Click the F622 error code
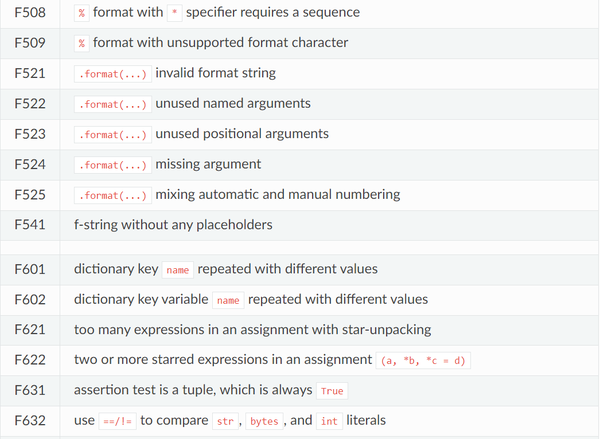The image size is (600, 439). point(30,359)
